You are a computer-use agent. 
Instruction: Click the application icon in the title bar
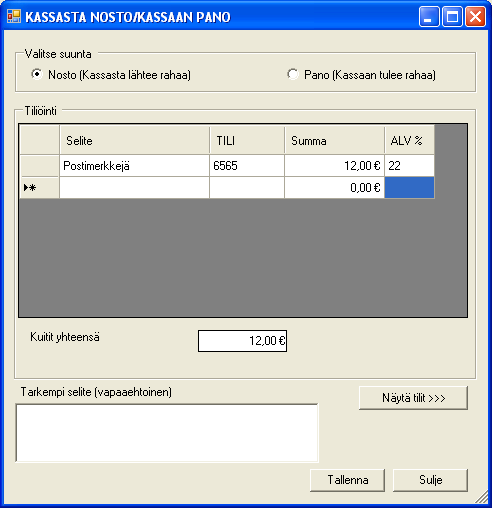pyautogui.click(x=14, y=16)
